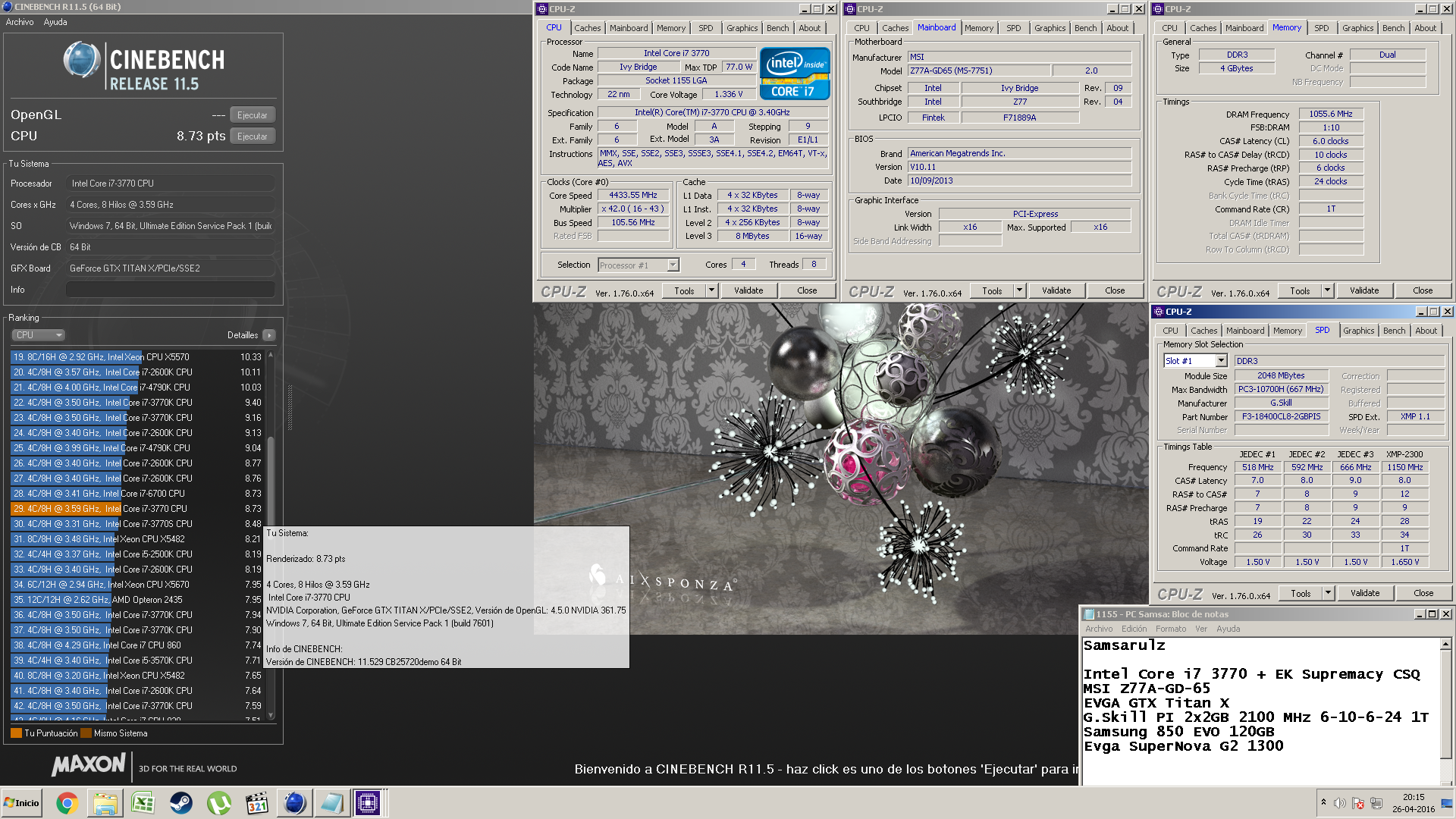1456x819 pixels.
Task: Click the DRAM Frequency value 1055.6 MHz
Action: click(1330, 114)
